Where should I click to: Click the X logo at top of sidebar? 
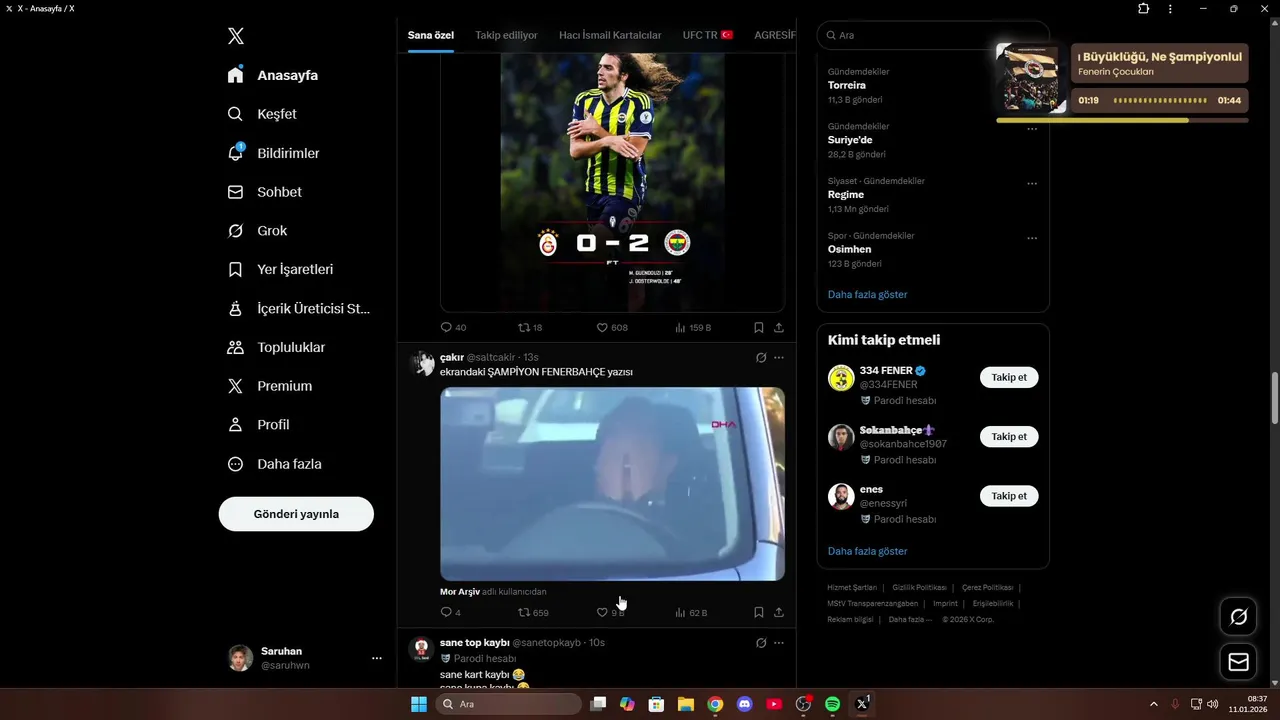[x=235, y=36]
